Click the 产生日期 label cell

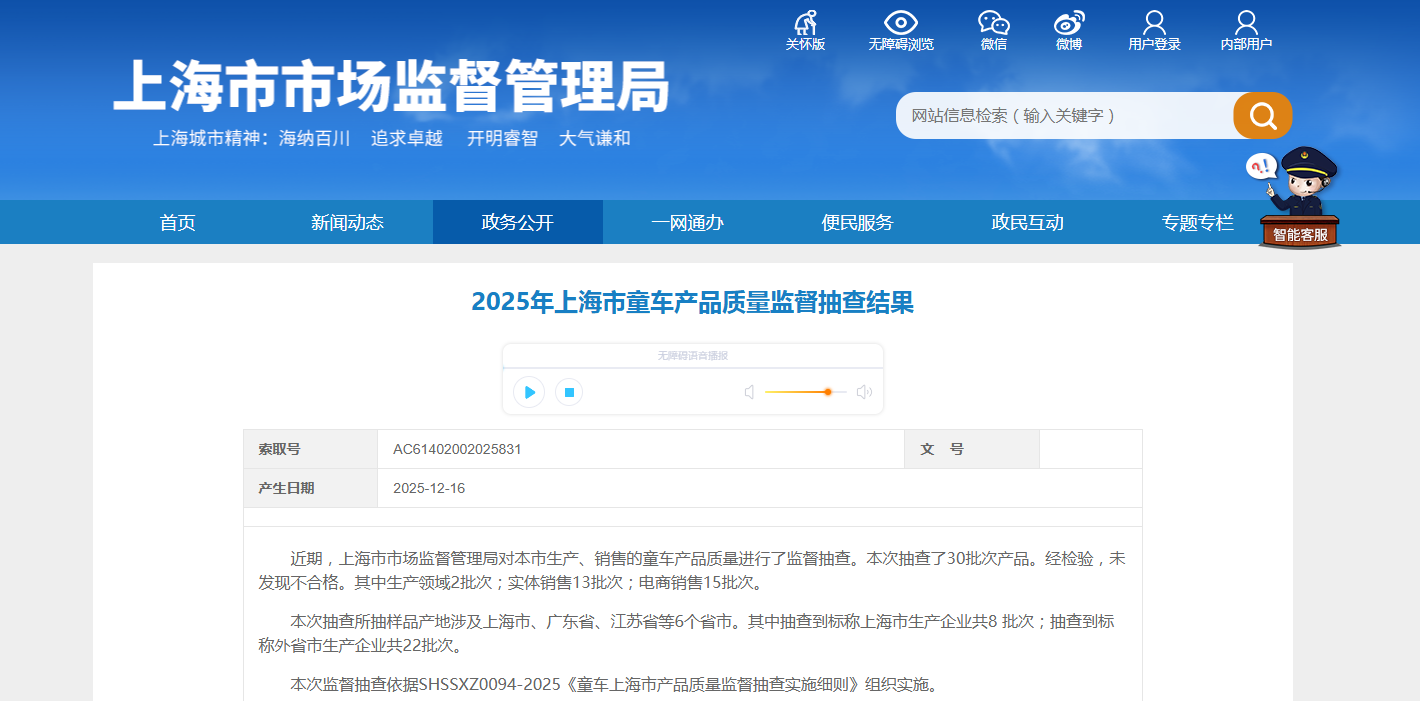[310, 488]
